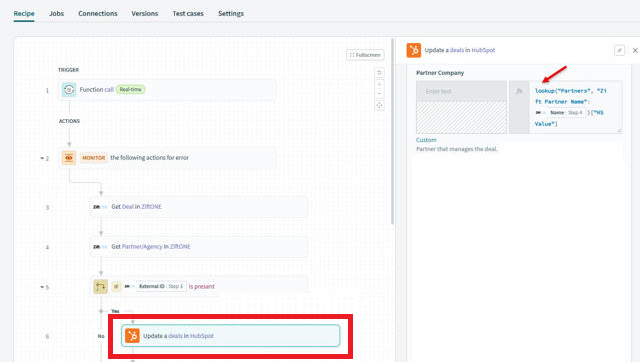Zoom in on the recipe canvas

379,84
